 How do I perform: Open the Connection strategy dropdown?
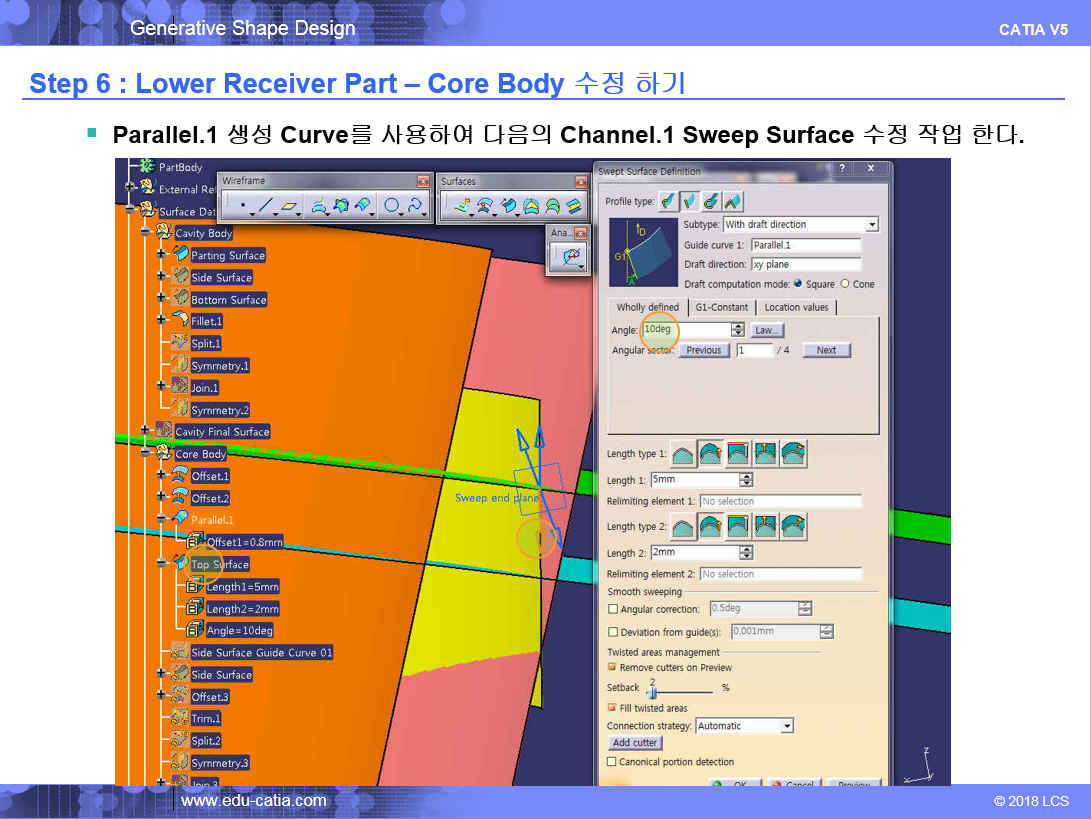787,726
